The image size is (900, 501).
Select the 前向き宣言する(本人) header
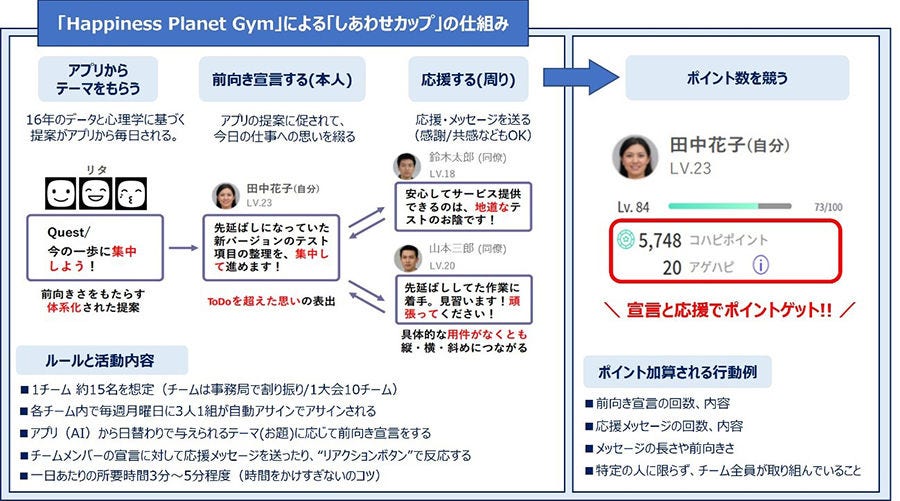pos(282,79)
